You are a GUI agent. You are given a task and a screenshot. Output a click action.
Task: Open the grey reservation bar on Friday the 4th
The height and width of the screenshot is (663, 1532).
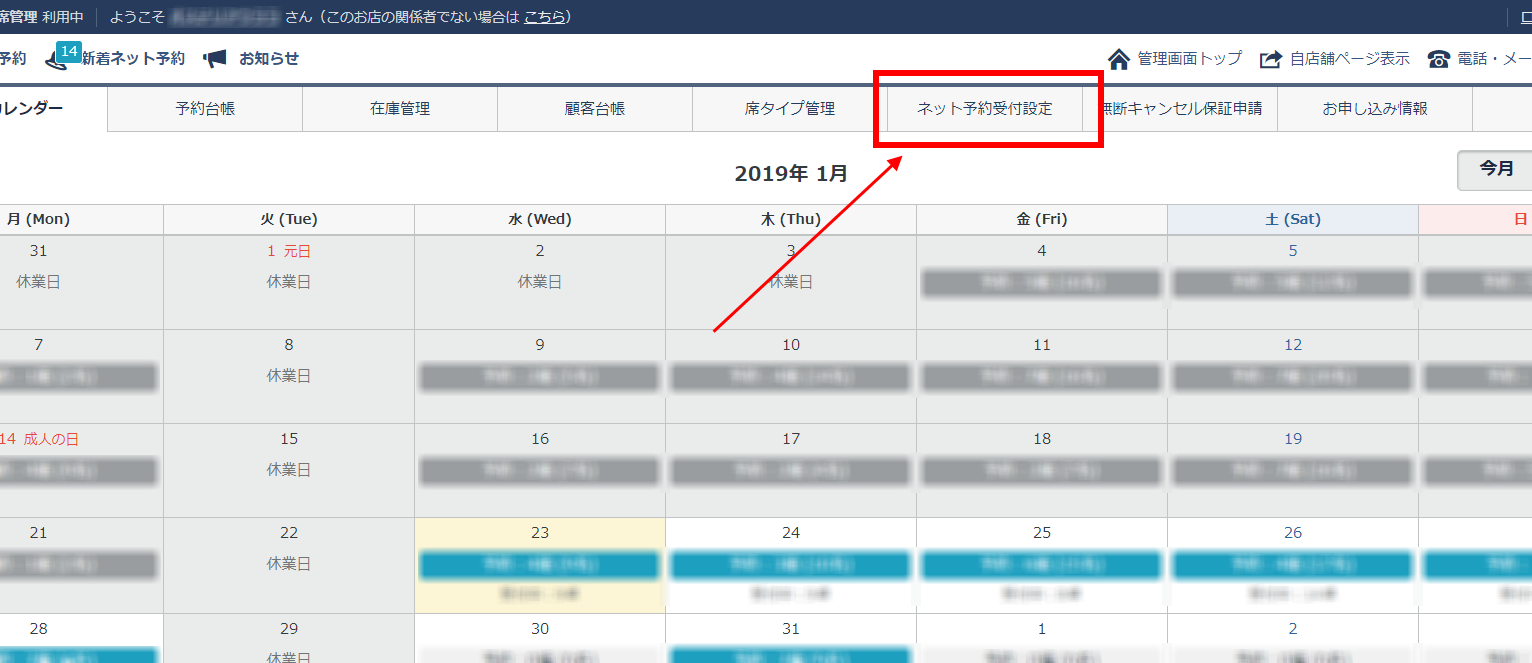tap(1042, 283)
